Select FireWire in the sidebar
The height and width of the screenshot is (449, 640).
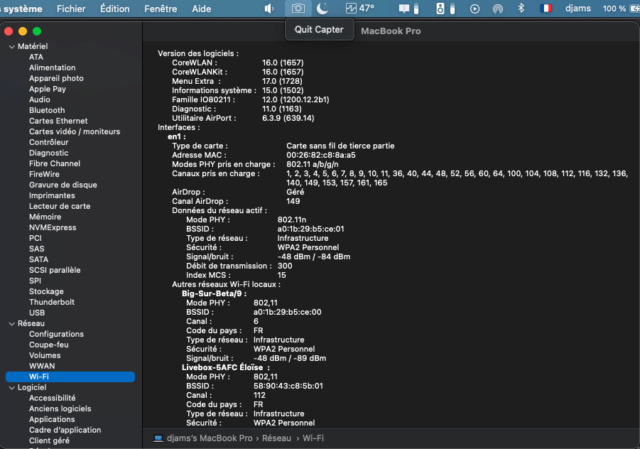[44, 174]
